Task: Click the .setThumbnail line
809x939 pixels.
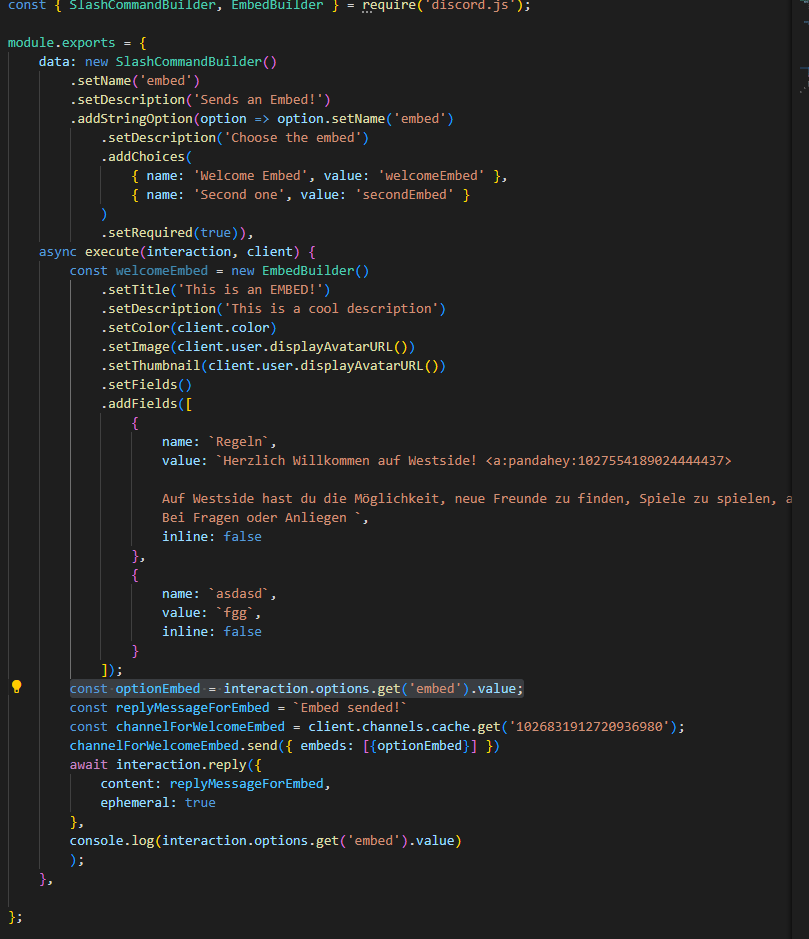Action: pos(273,366)
